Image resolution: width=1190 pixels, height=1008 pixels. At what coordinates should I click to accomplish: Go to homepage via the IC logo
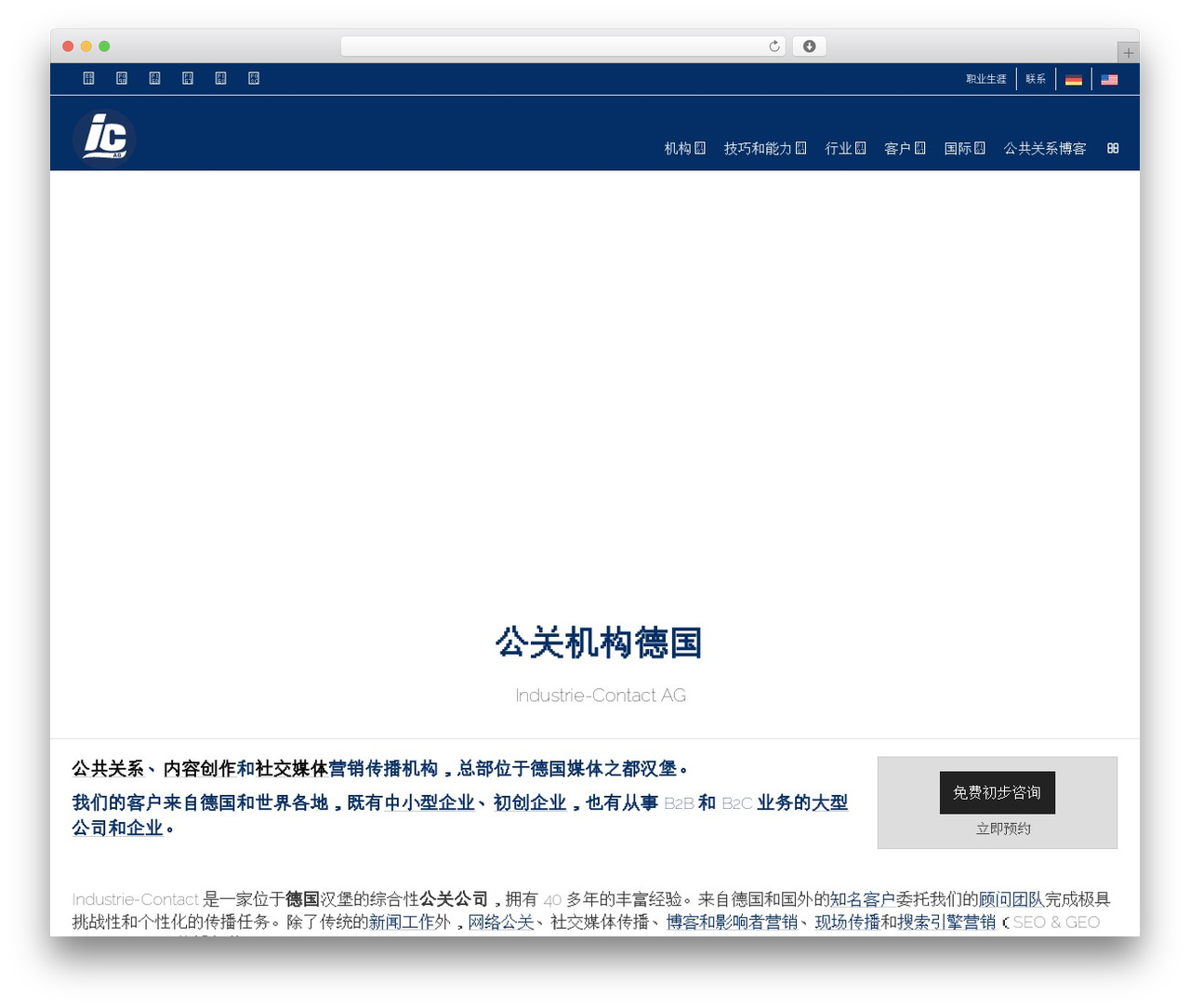[104, 138]
